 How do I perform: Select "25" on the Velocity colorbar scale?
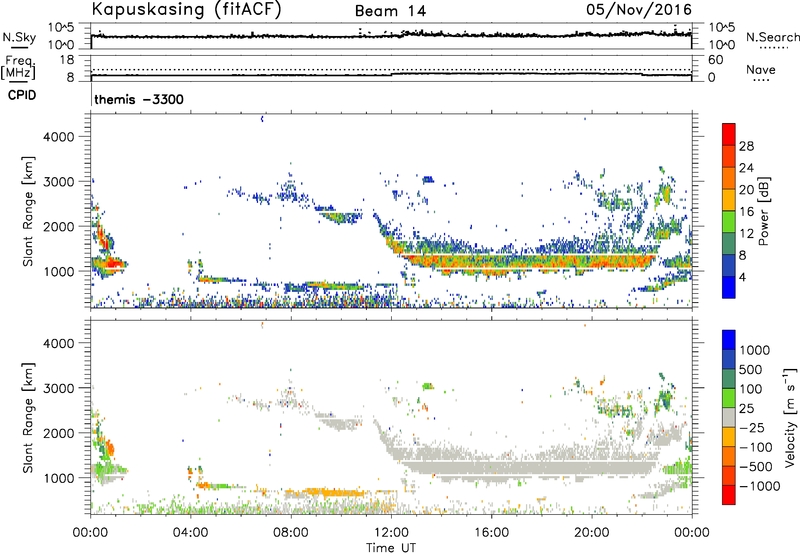point(746,409)
